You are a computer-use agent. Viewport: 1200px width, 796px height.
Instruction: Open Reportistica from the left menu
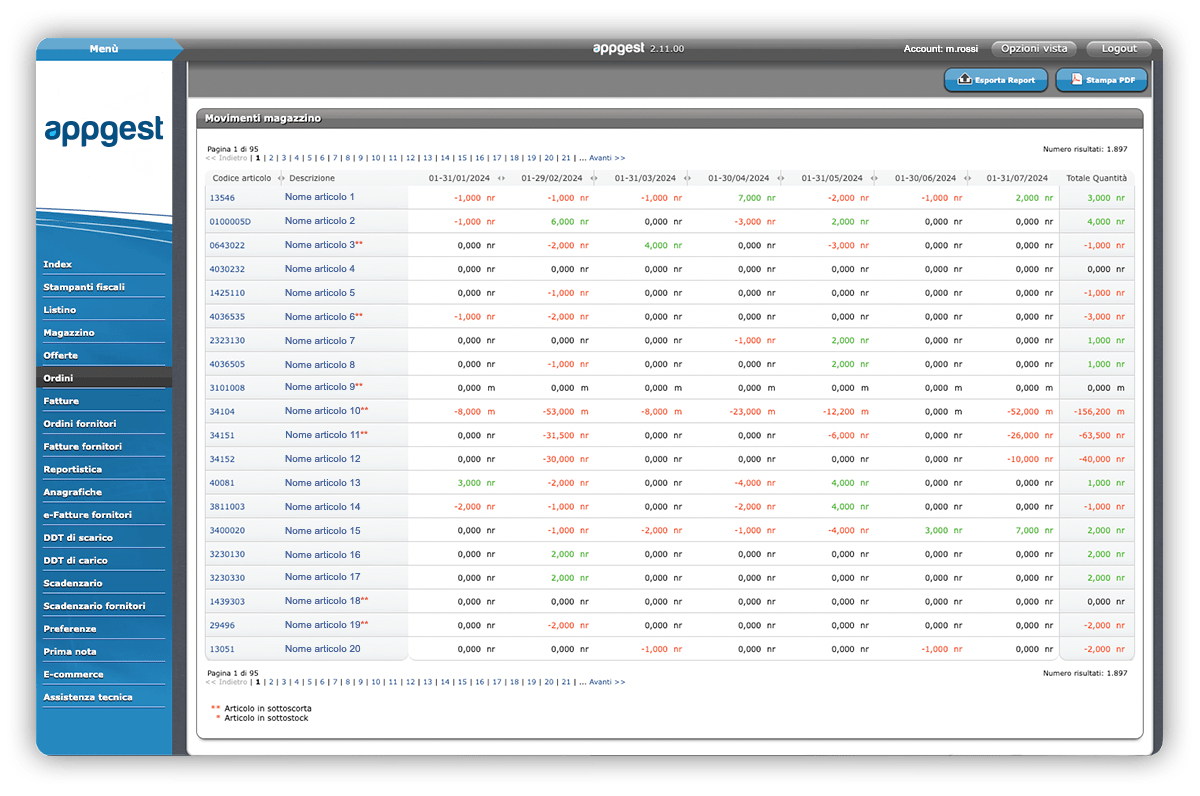click(x=72, y=469)
